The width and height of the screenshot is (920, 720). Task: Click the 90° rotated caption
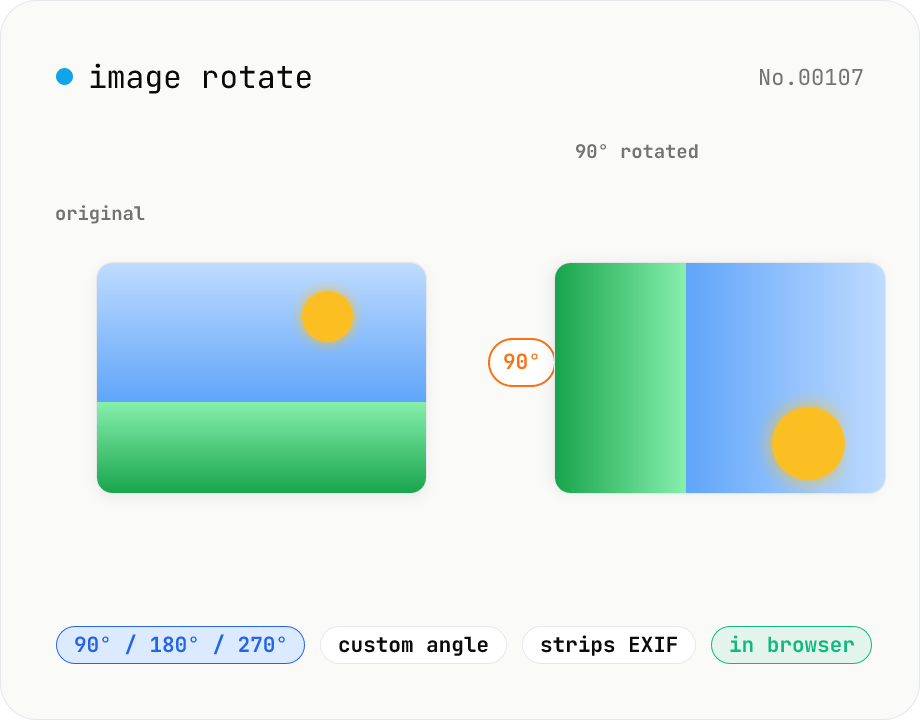(x=637, y=151)
